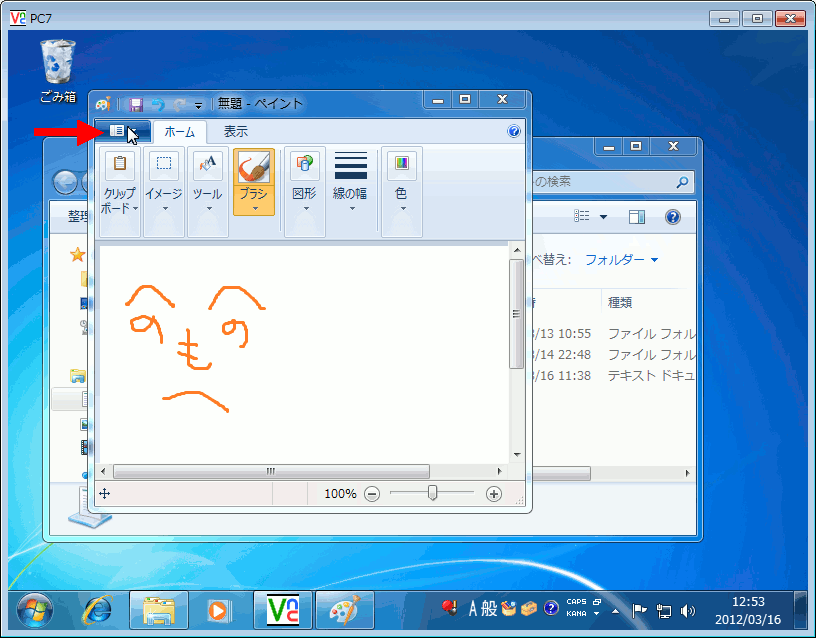Click the Undo arrow icon in Paint's title bar

point(158,103)
